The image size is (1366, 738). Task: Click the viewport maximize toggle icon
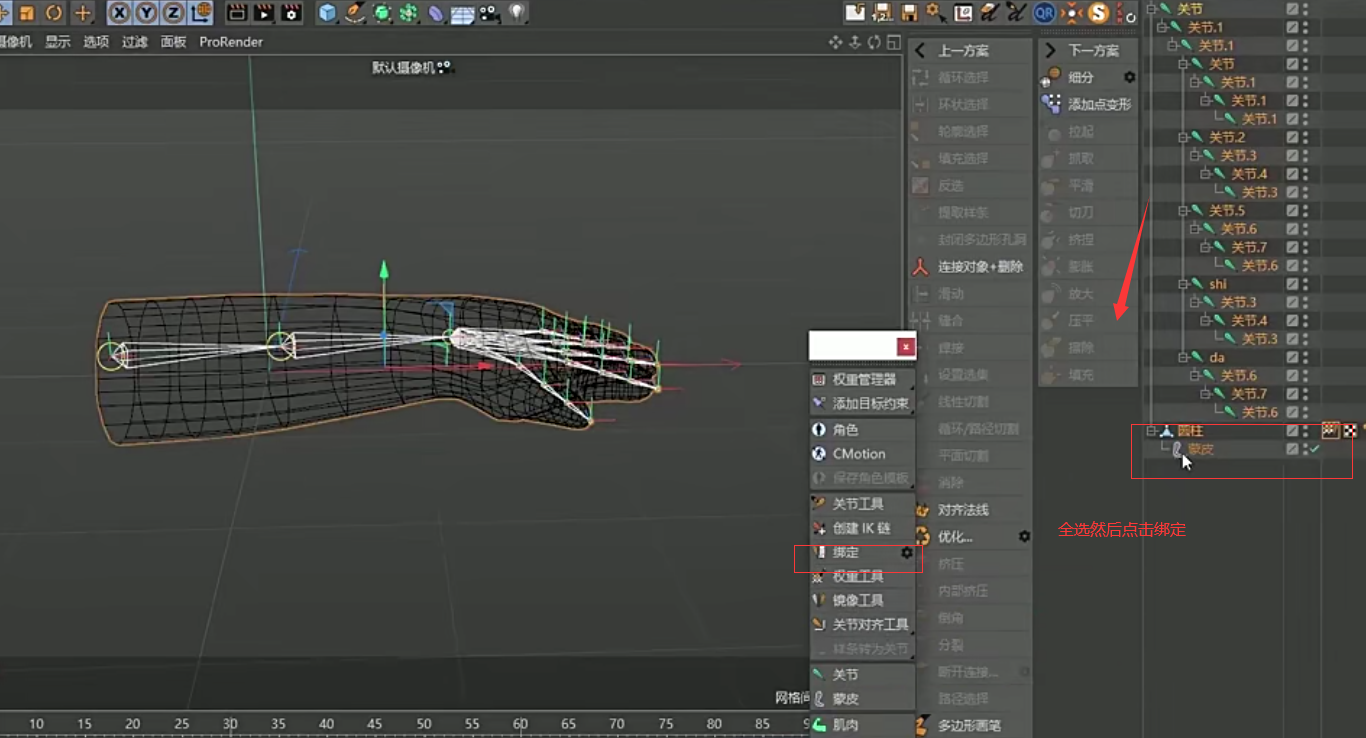pos(892,42)
